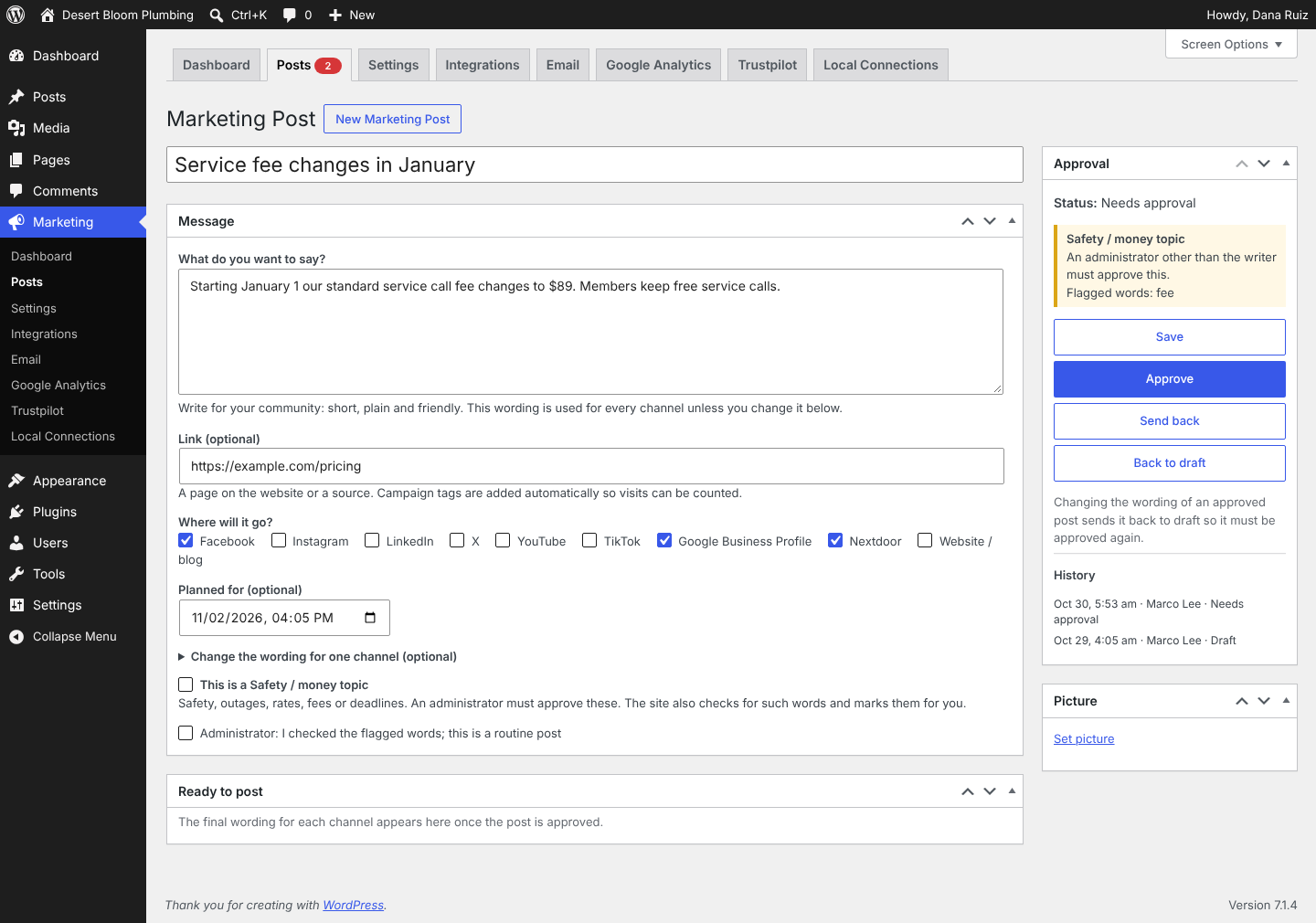The width and height of the screenshot is (1316, 923).
Task: Open the Ctrl+K search icon
Action: [217, 15]
